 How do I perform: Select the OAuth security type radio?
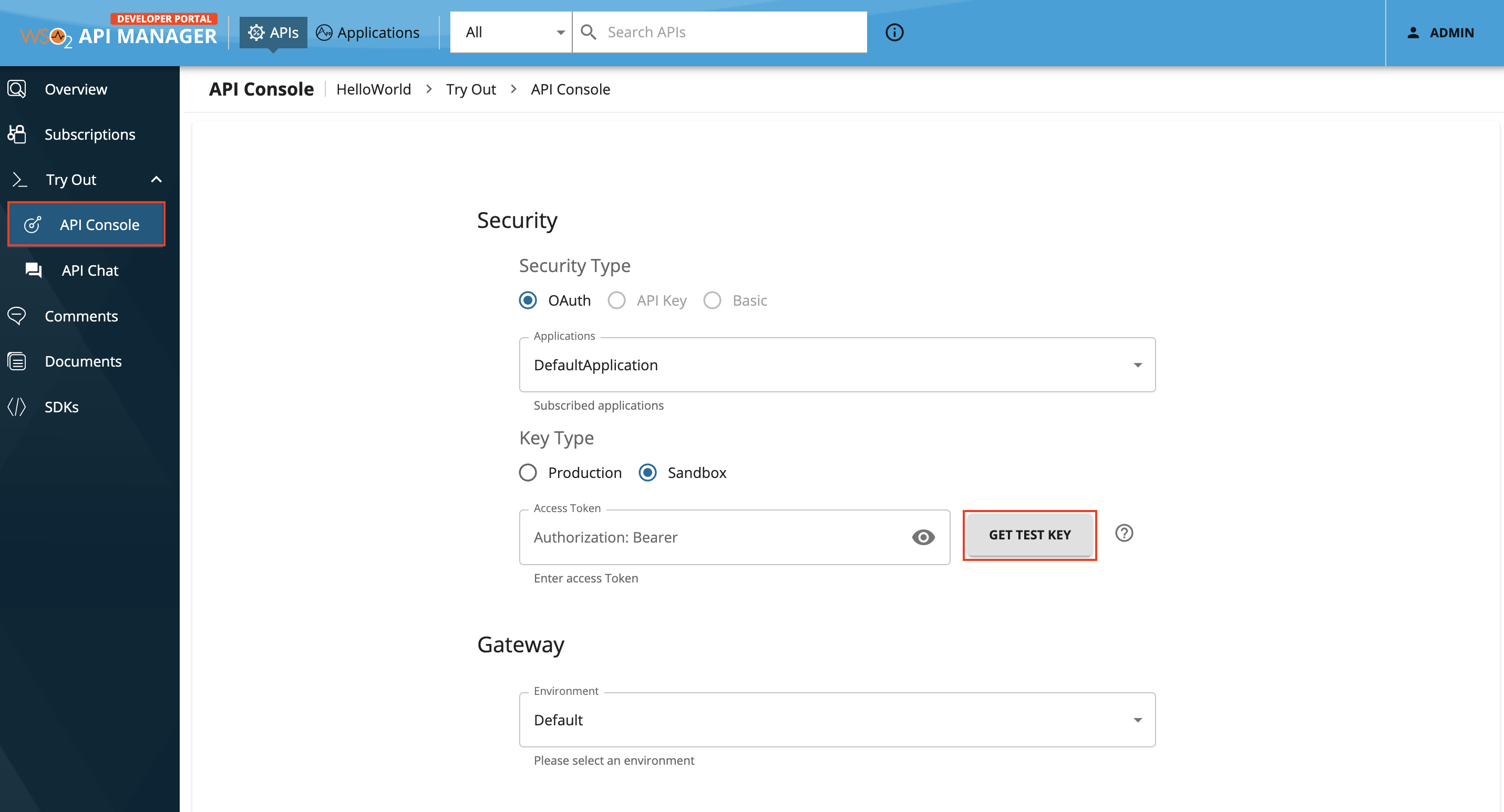pyautogui.click(x=527, y=300)
